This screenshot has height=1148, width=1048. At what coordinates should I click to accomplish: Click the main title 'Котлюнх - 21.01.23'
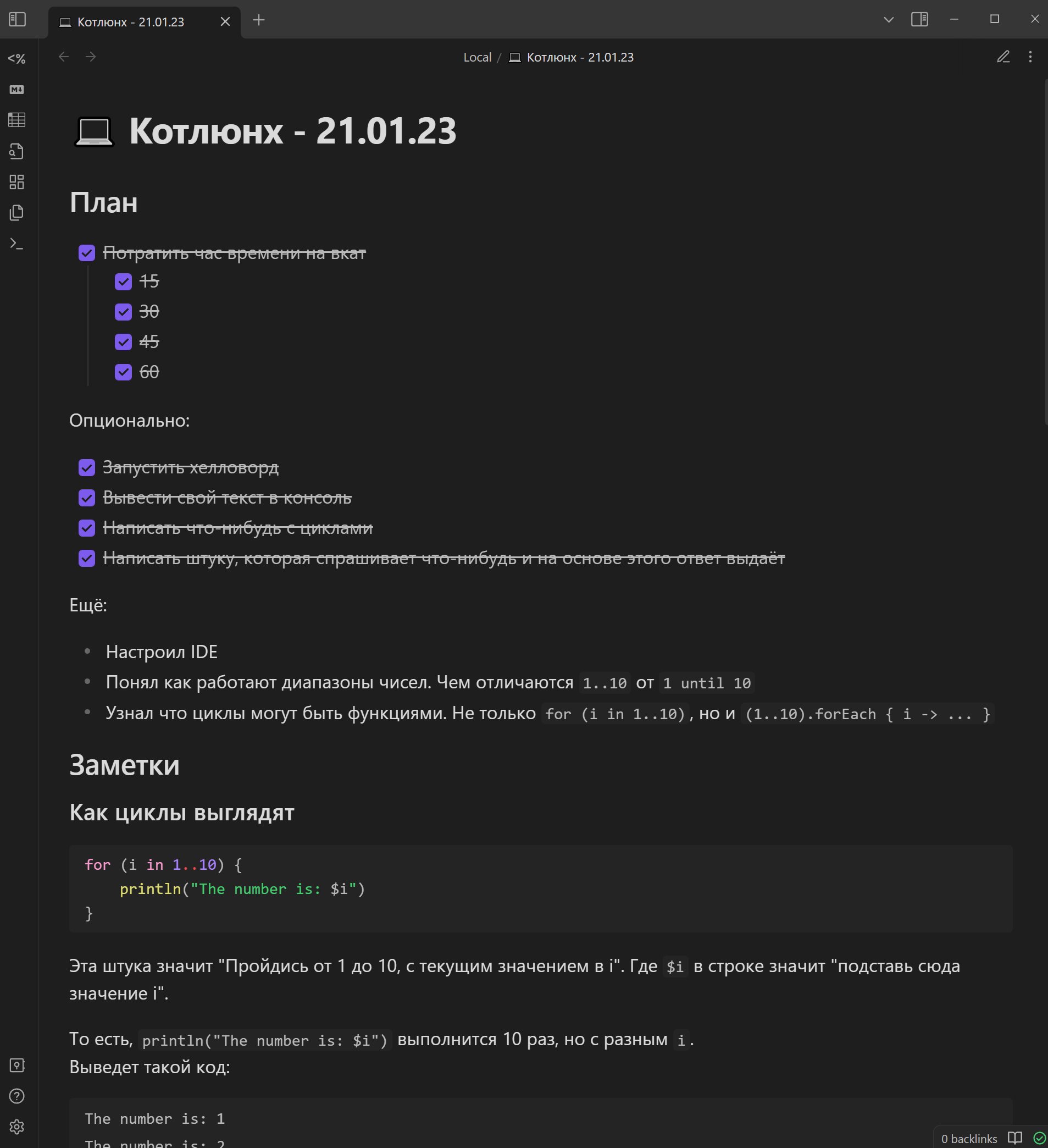293,131
